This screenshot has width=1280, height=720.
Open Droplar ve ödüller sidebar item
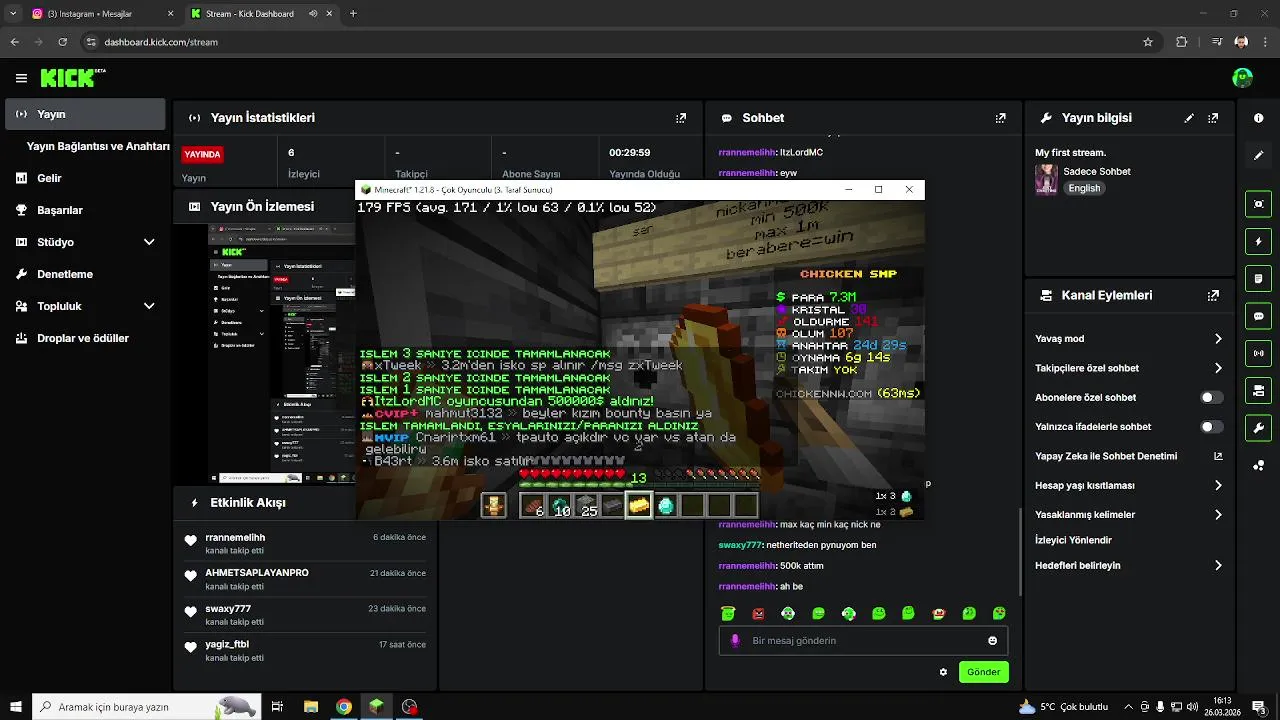pos(85,338)
